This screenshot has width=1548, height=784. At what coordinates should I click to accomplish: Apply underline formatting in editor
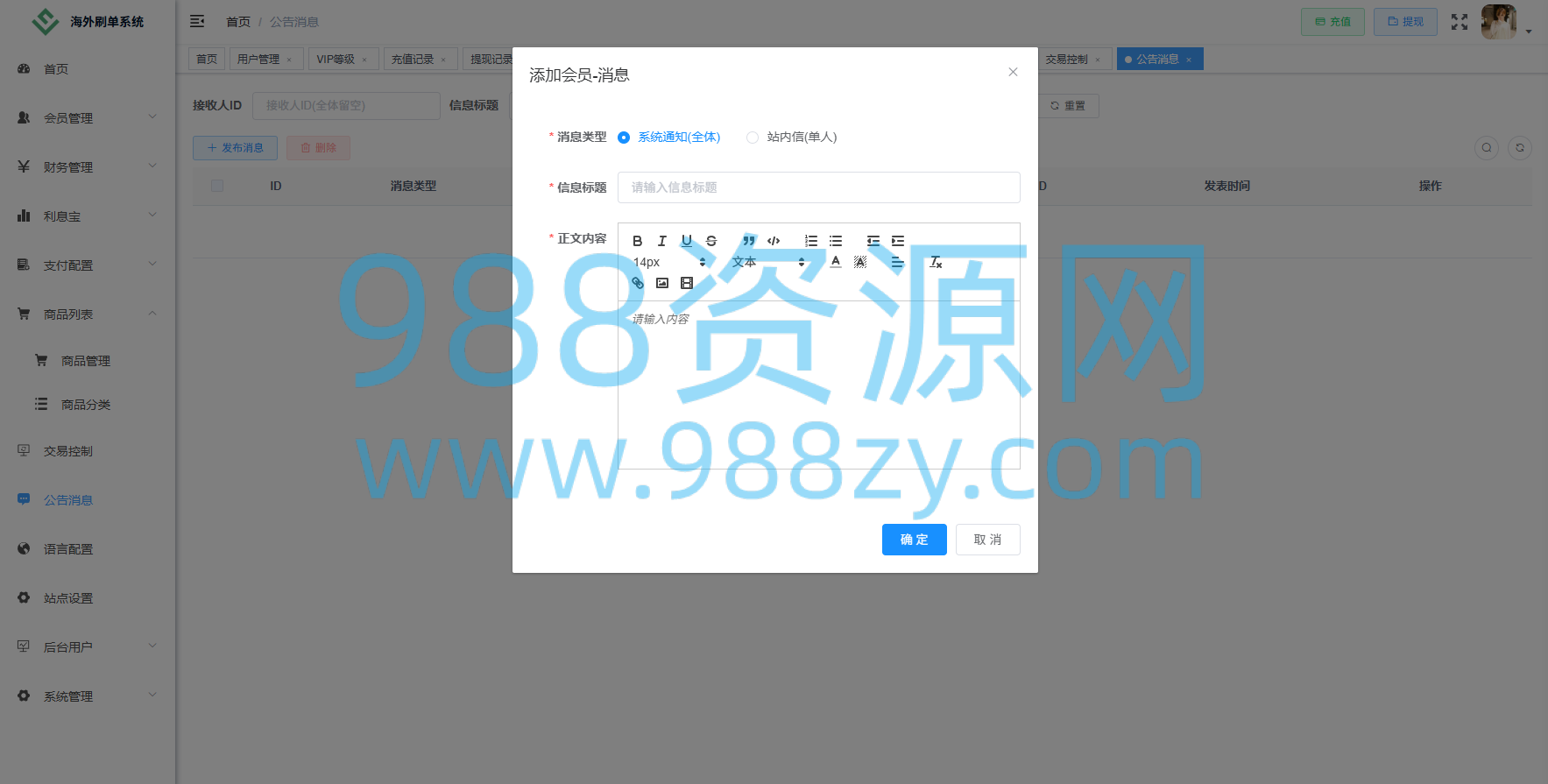pos(687,241)
